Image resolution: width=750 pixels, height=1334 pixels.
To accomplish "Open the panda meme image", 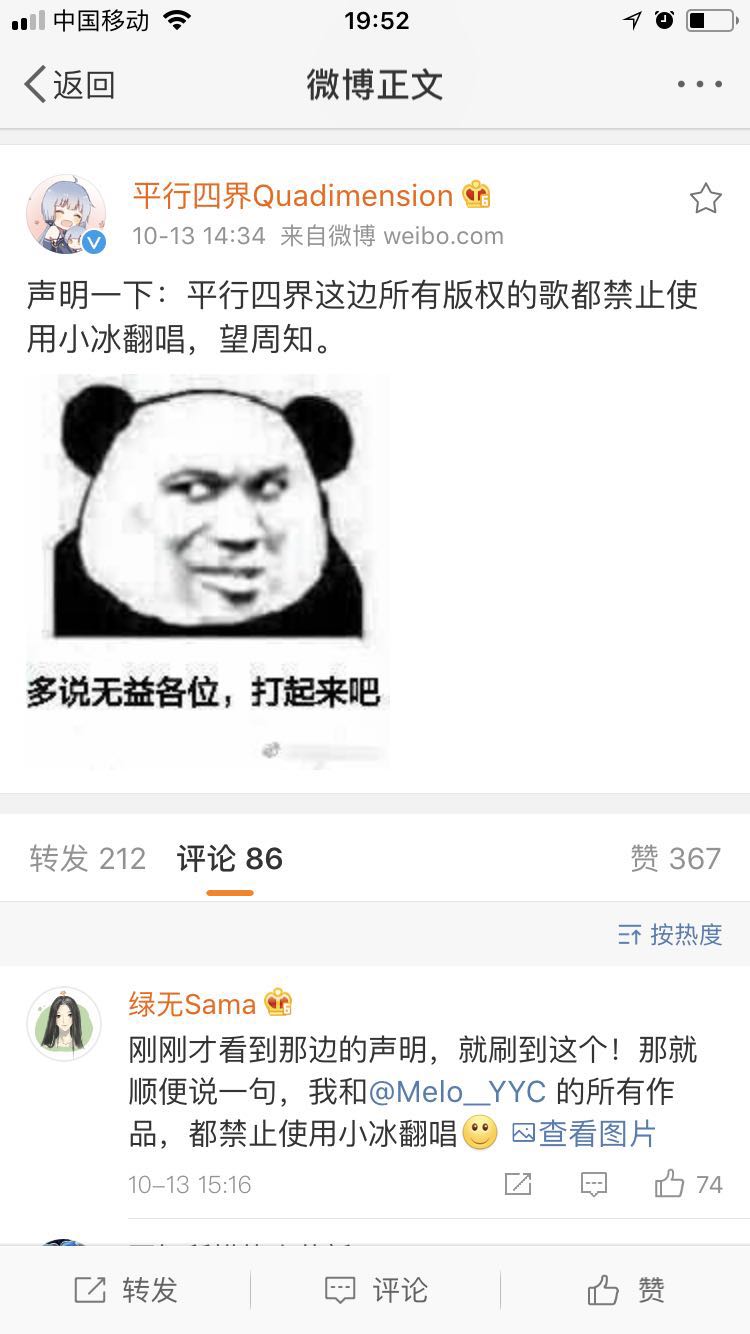I will (207, 571).
